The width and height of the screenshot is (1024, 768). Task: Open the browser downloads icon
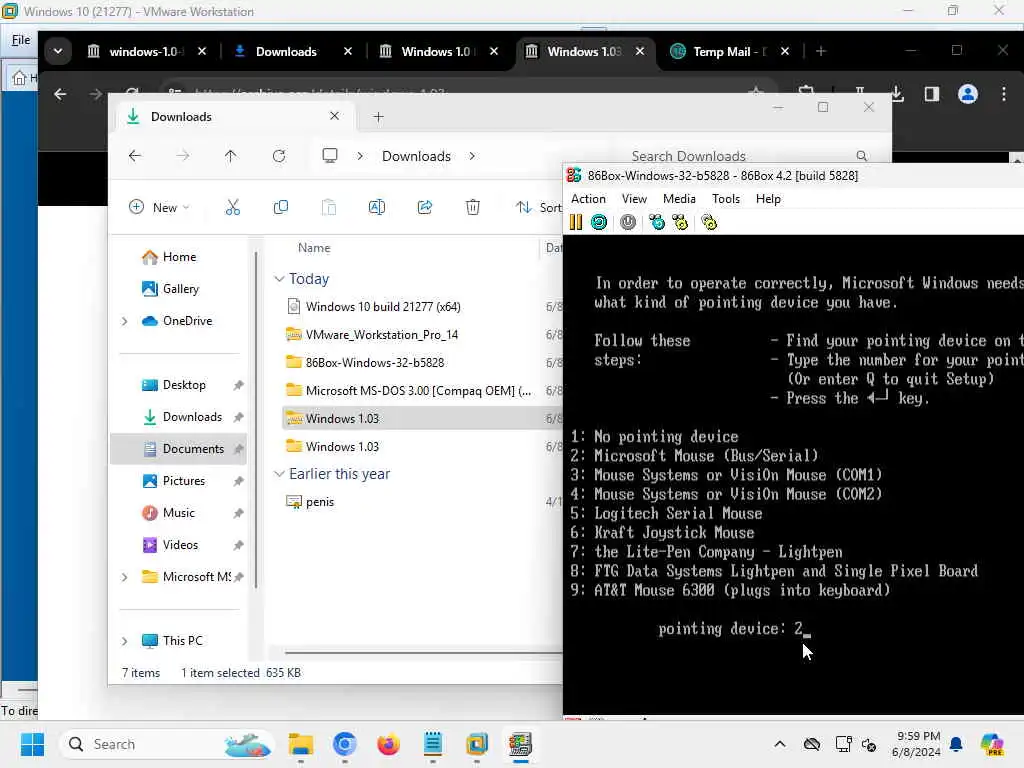(x=897, y=95)
